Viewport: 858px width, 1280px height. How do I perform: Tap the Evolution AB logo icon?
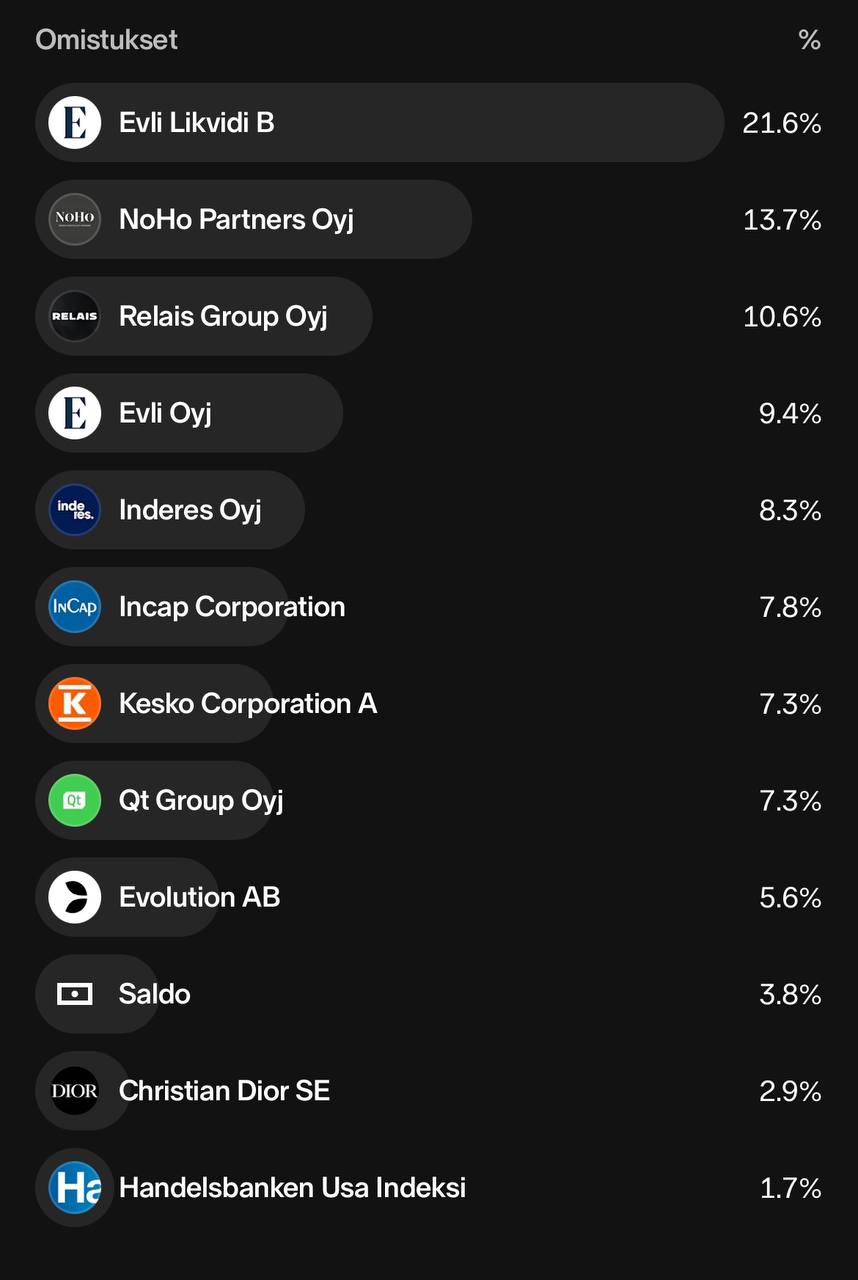pos(75,897)
